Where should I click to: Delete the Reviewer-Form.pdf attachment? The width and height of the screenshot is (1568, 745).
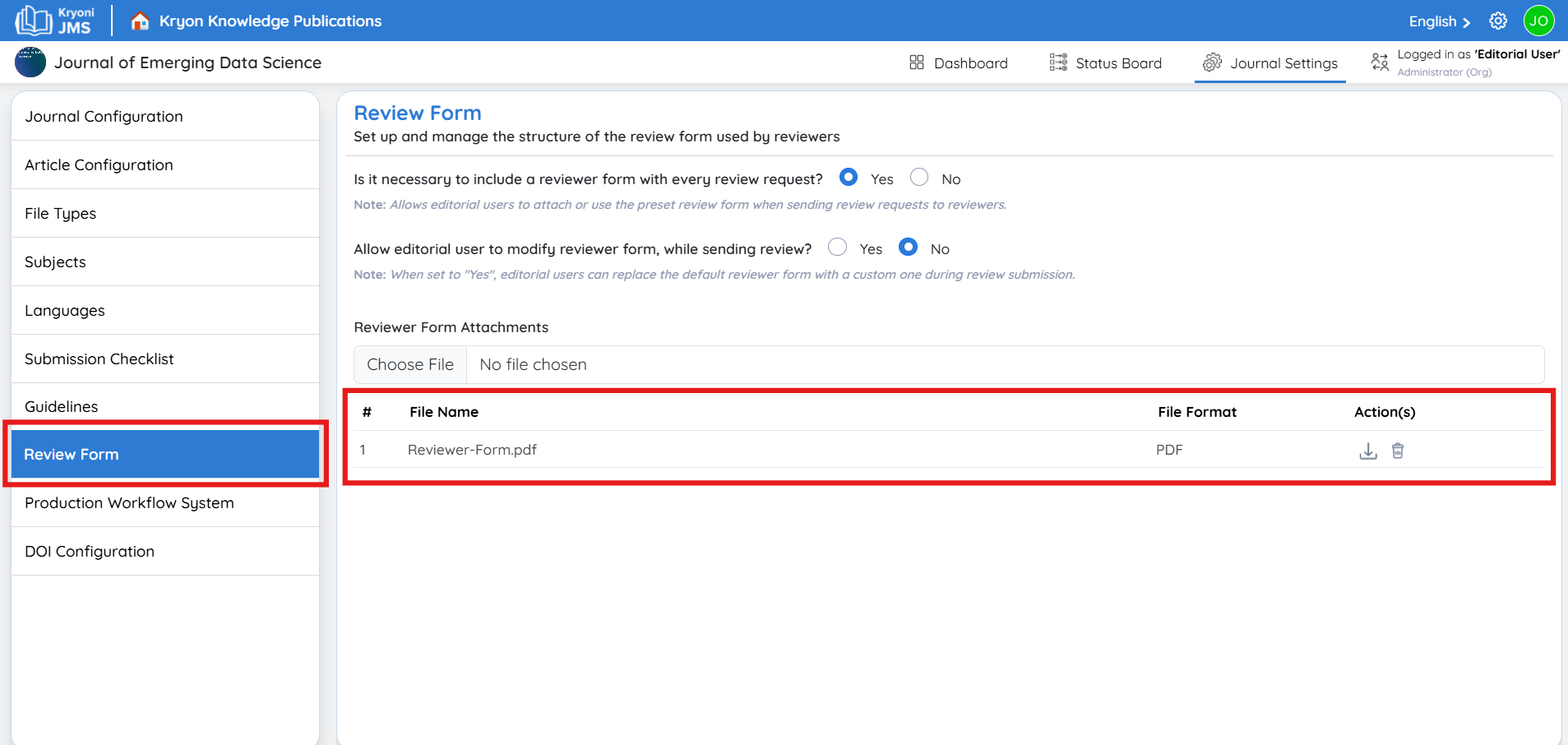click(x=1398, y=451)
